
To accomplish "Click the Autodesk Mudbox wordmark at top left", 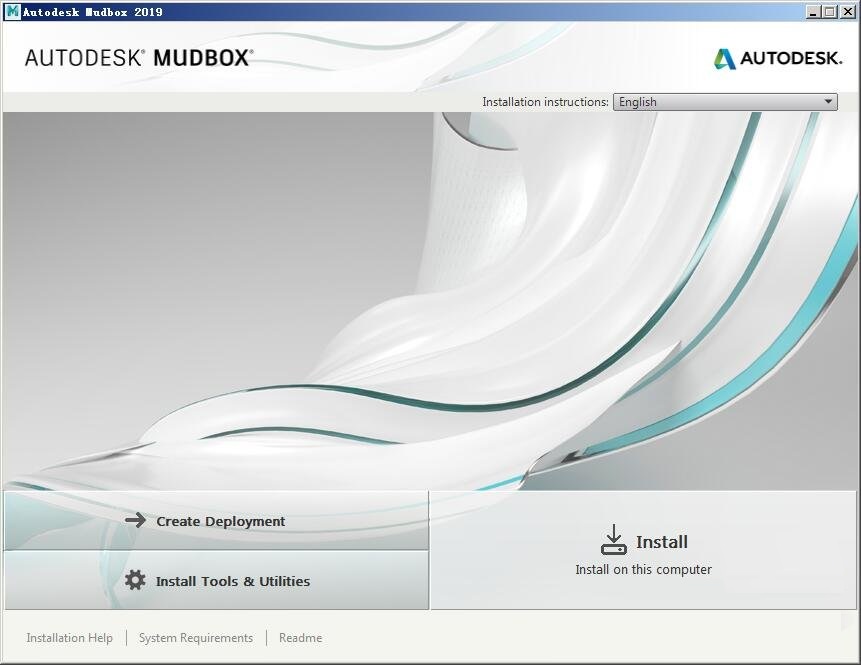I will tap(138, 58).
